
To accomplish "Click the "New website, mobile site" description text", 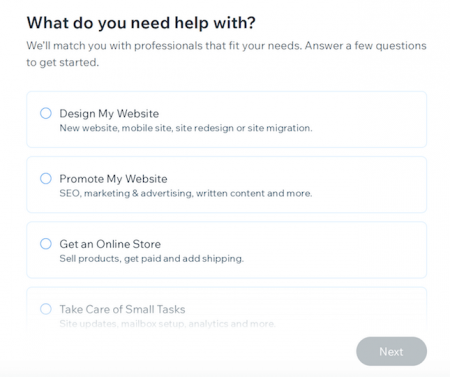I will coord(186,128).
